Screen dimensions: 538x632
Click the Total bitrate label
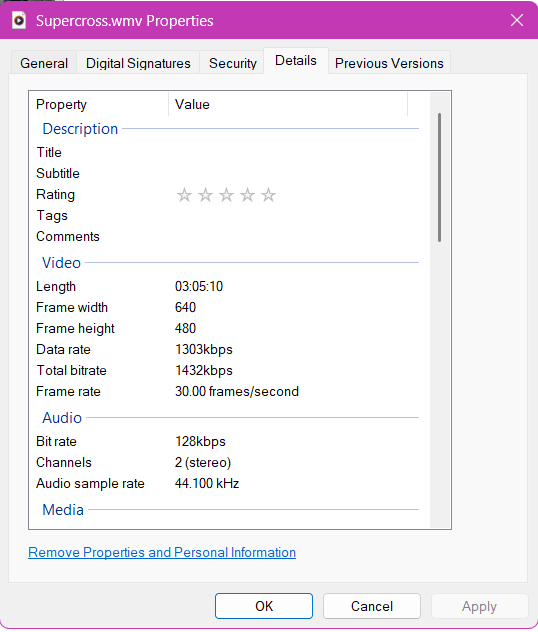(71, 370)
